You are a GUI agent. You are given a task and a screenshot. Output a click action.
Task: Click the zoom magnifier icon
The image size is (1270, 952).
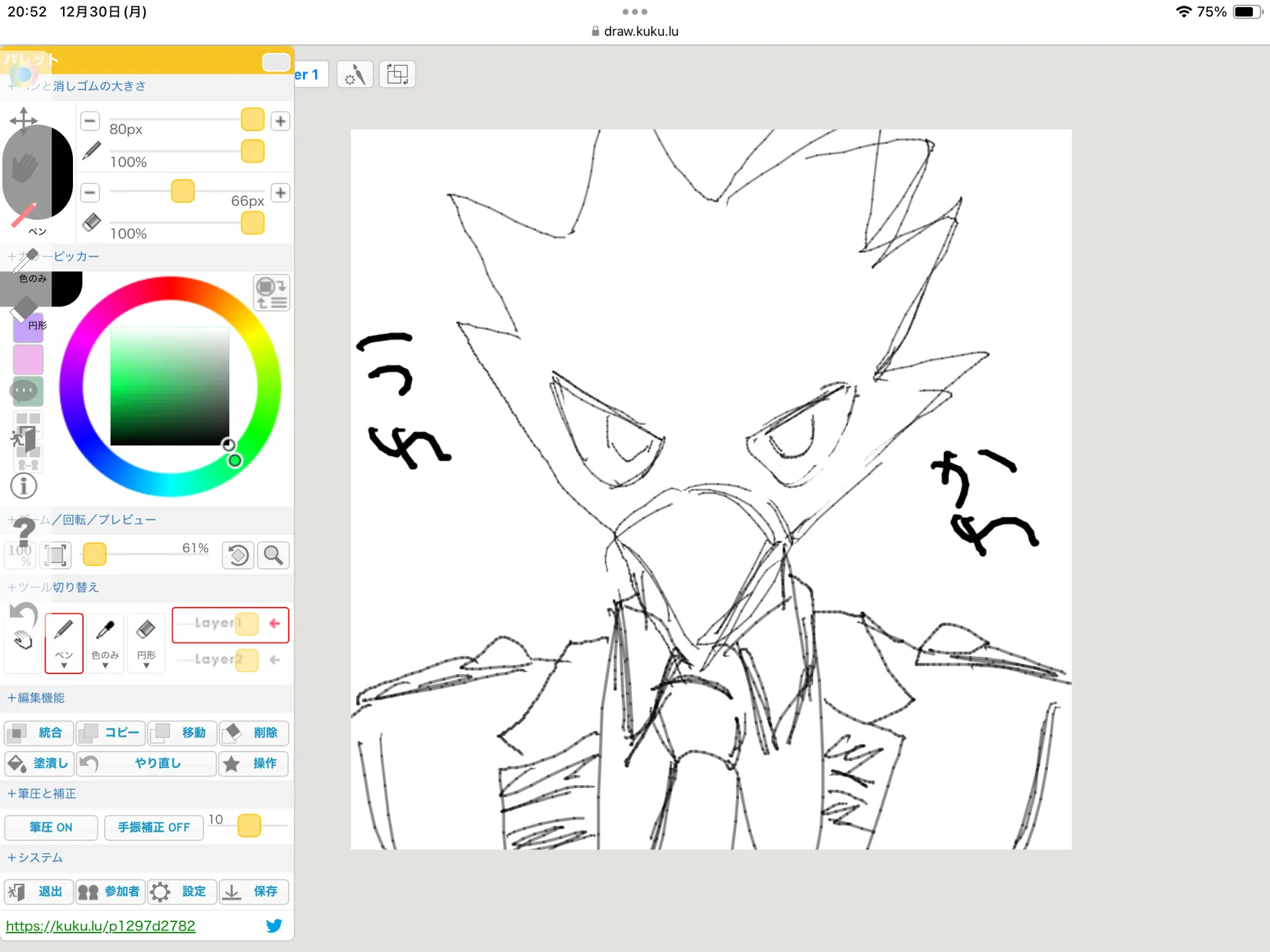tap(273, 555)
